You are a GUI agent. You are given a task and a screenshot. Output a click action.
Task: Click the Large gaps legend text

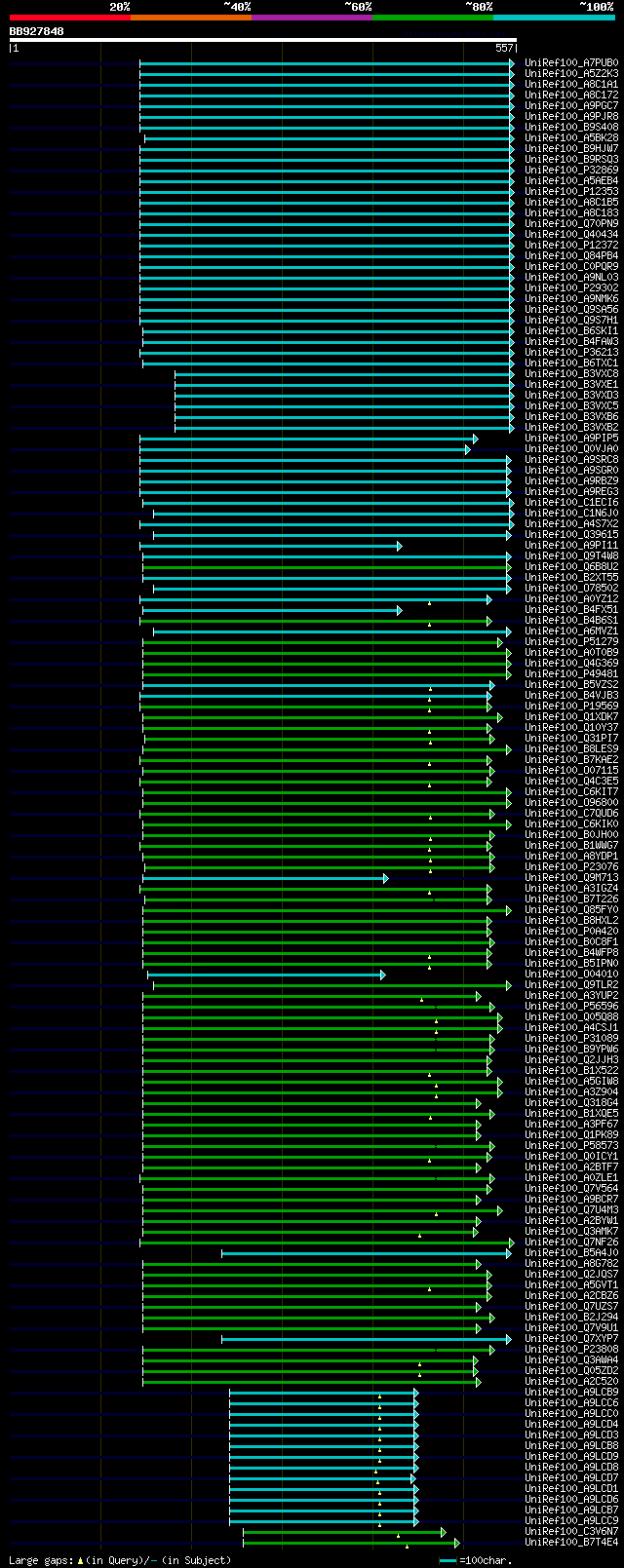tap(120, 1560)
